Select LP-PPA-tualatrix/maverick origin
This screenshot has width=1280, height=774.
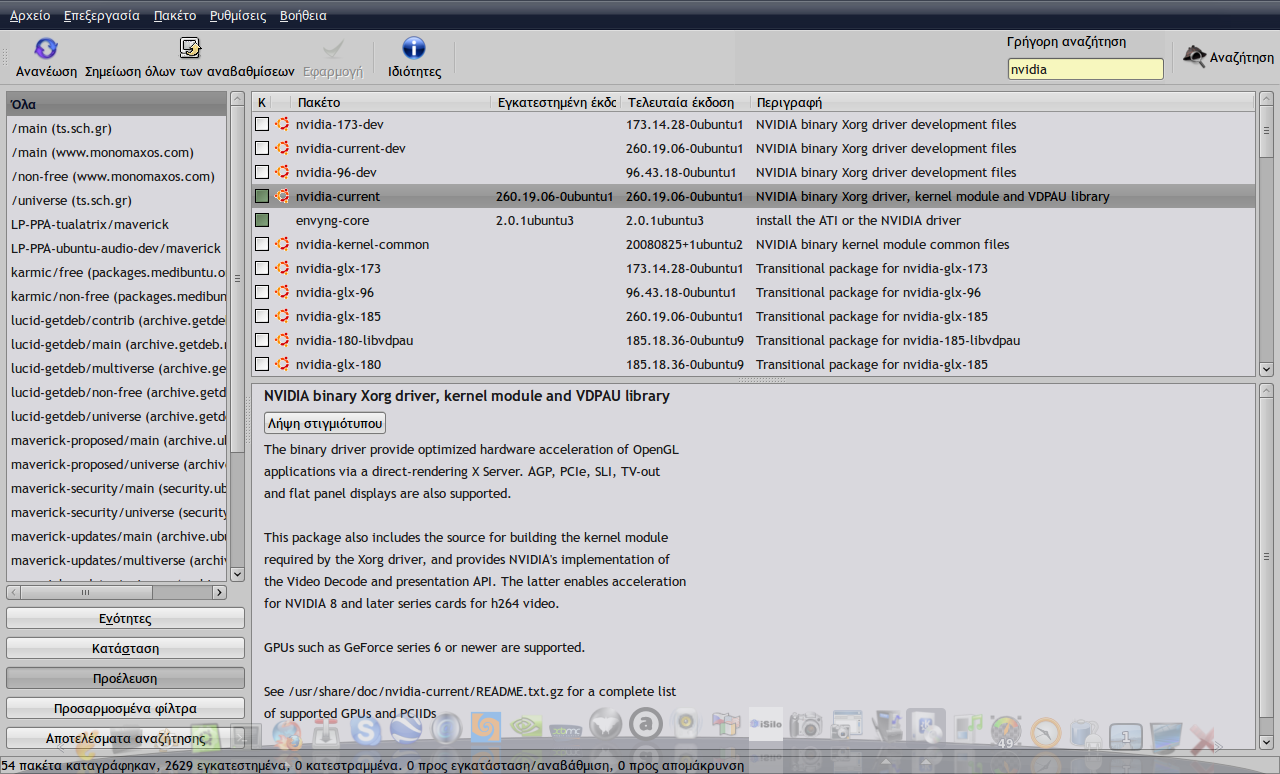(x=117, y=224)
